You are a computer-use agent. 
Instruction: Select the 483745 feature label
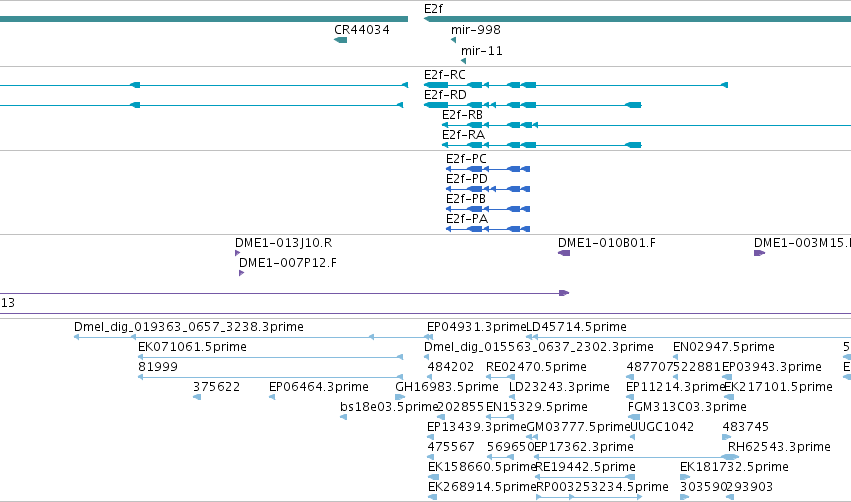(x=745, y=428)
